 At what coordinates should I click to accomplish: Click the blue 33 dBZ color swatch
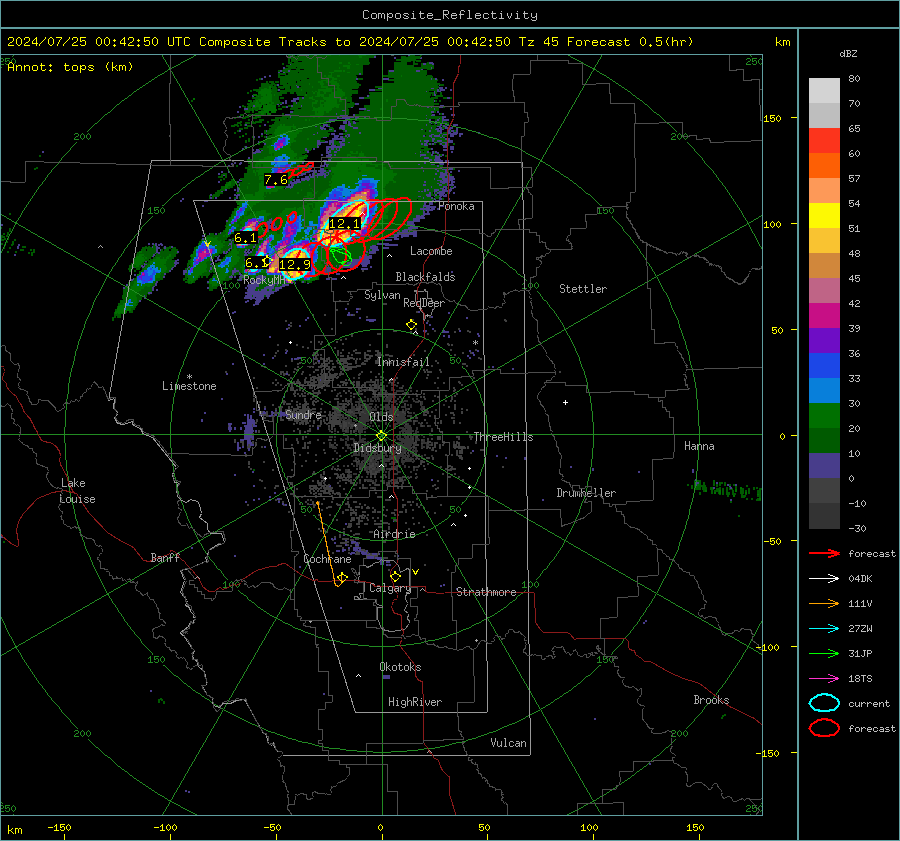point(824,365)
